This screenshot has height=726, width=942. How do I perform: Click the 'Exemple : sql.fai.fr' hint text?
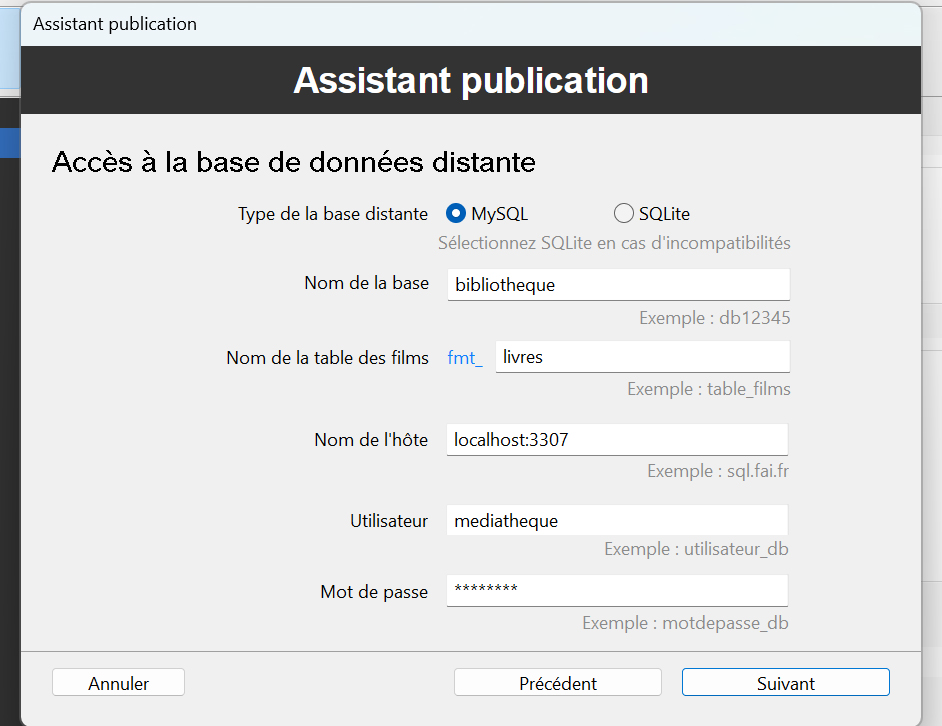tap(718, 470)
